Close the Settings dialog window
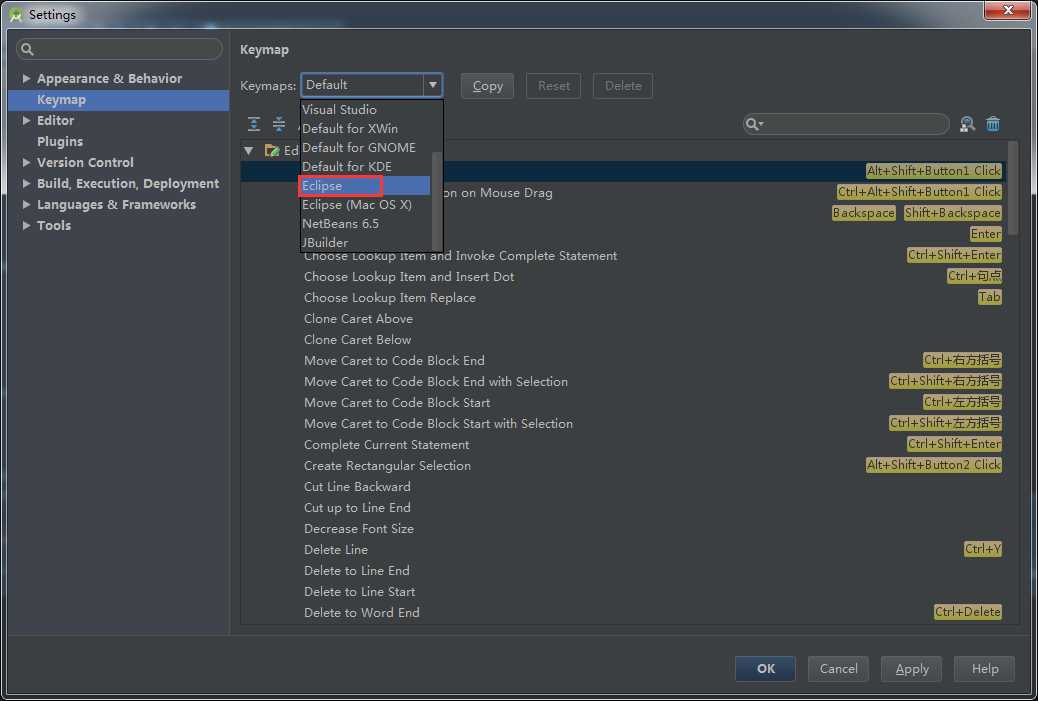This screenshot has height=701, width=1038. (1007, 10)
